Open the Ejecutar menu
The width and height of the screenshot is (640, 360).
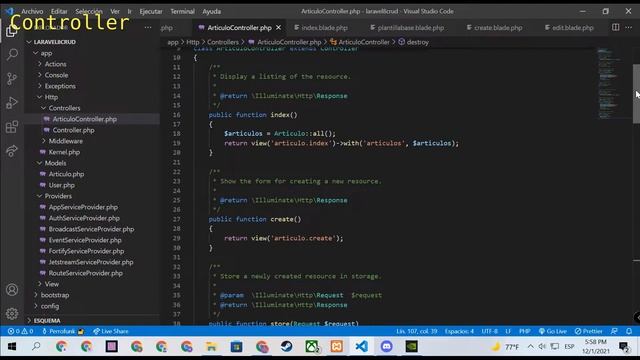click(x=151, y=11)
